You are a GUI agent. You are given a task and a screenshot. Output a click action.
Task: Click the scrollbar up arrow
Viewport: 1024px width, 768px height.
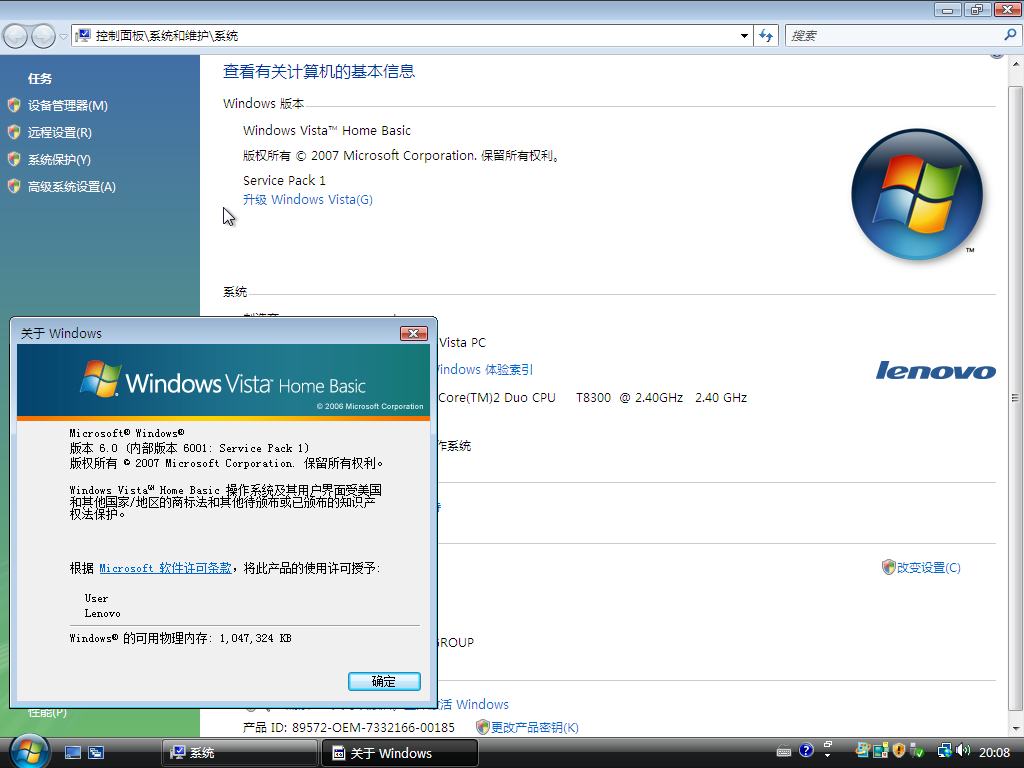(1016, 65)
